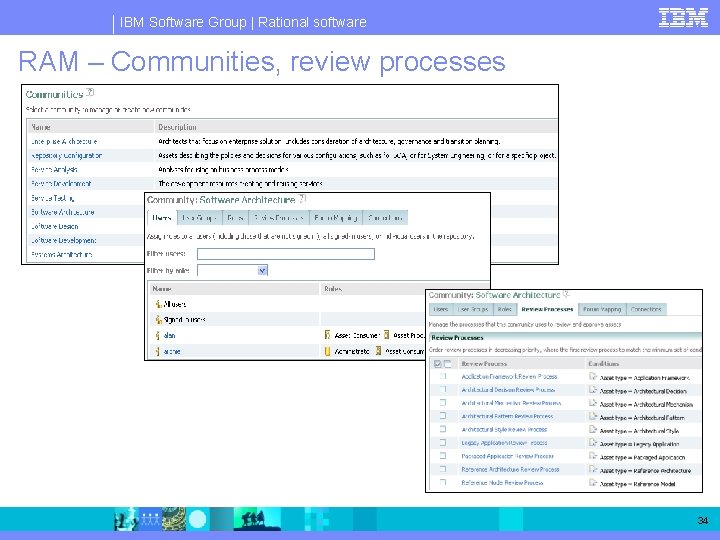
Task: Click archie's Asset Consumer role icon
Action: 378,351
